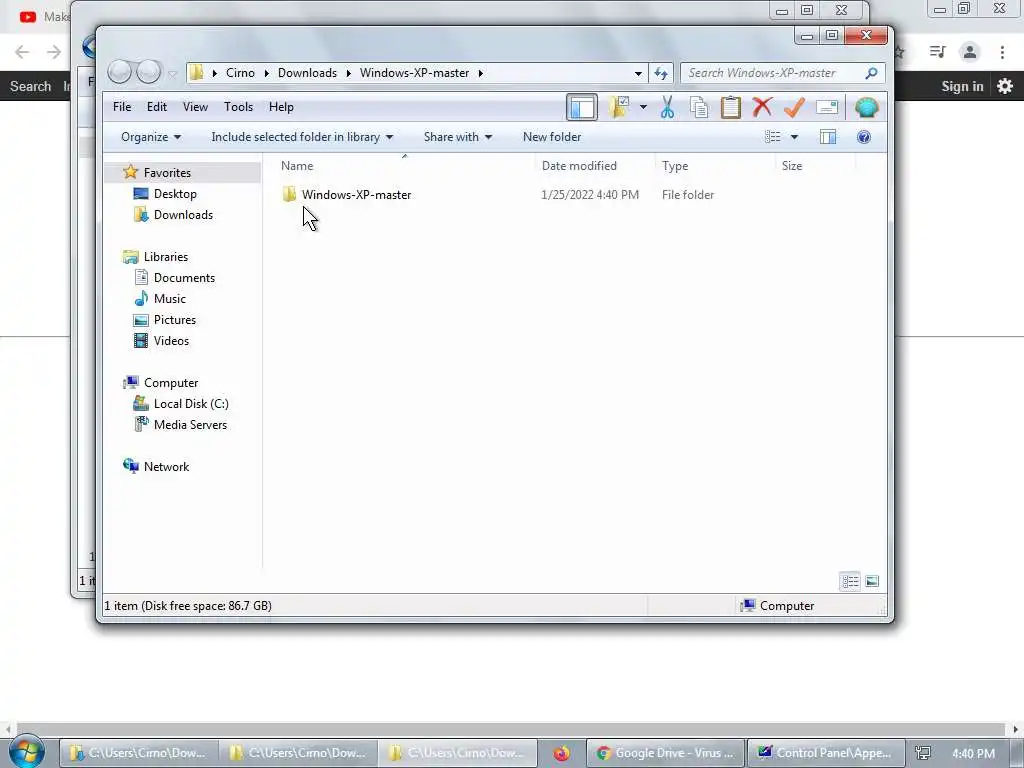
Task: Open the File menu
Action: coord(122,106)
